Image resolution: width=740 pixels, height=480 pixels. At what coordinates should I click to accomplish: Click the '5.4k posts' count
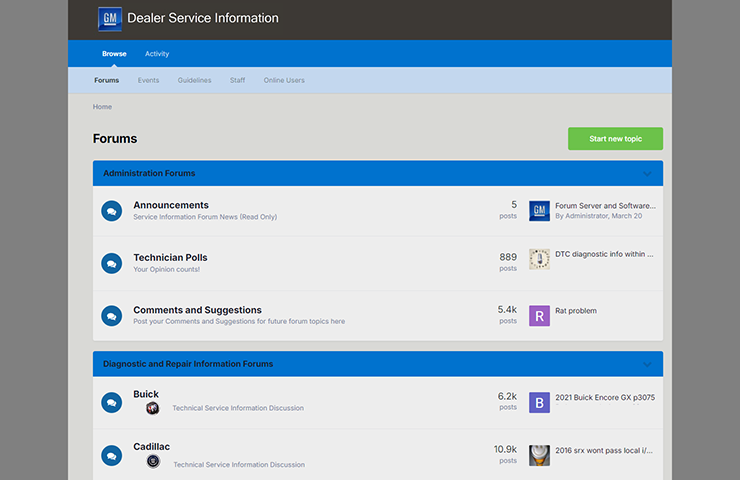coord(507,314)
